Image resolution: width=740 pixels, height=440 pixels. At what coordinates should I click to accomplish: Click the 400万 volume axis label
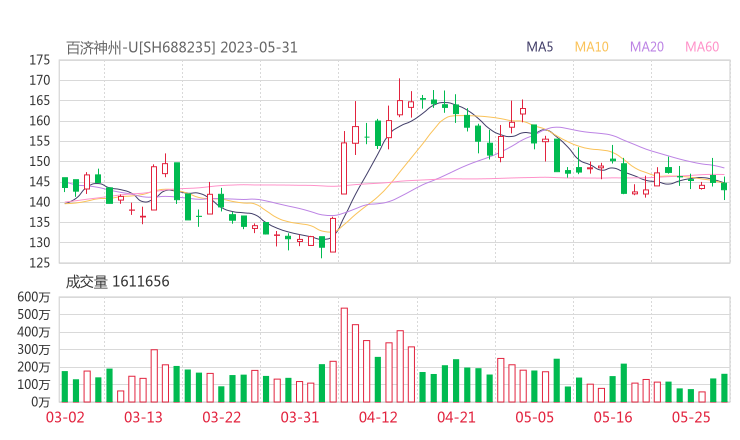[34, 332]
